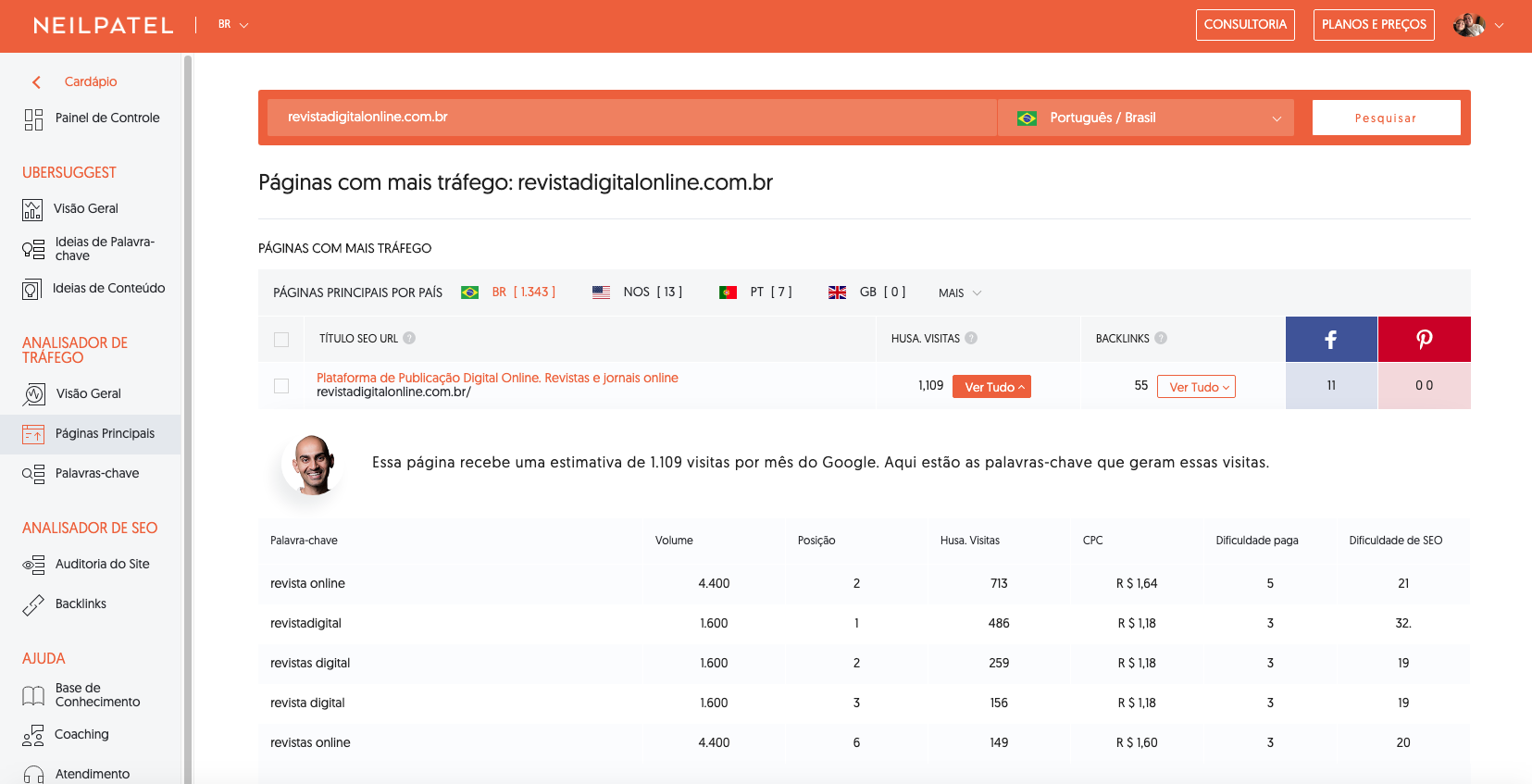The height and width of the screenshot is (784, 1532).
Task: Collapse visits with Ver Tudo button
Action: pos(991,387)
